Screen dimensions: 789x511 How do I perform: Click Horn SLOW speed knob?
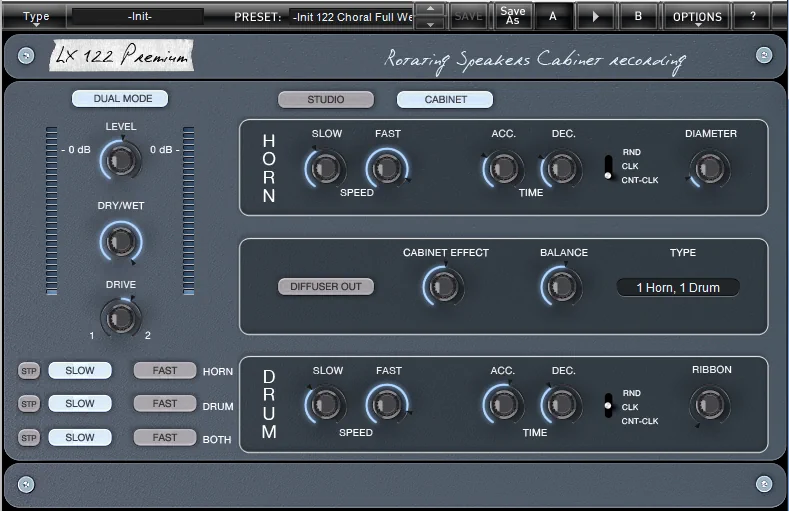point(326,168)
